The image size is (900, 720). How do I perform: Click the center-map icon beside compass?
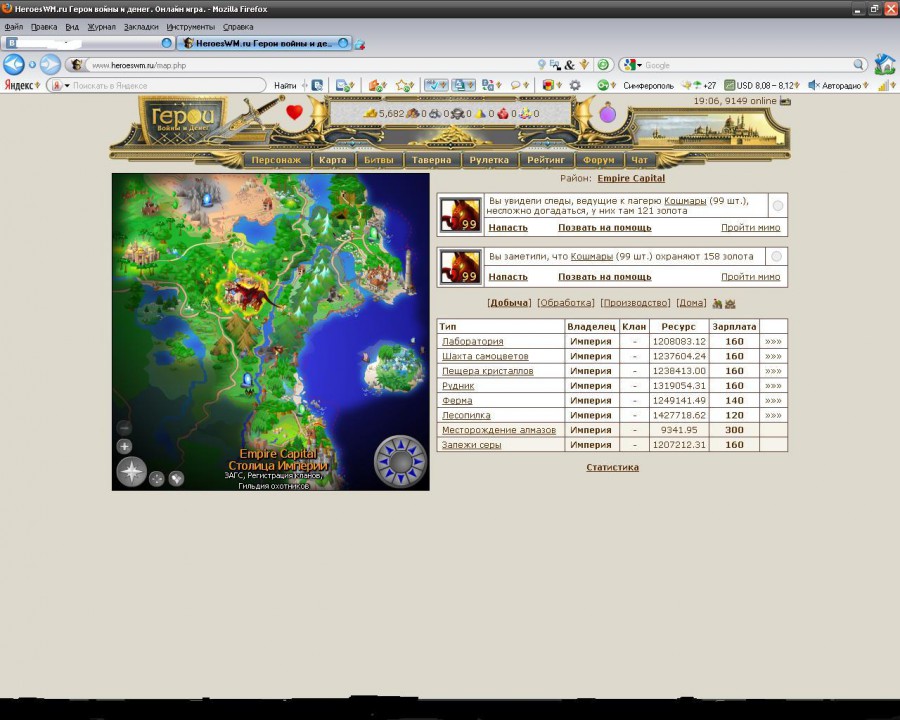(x=157, y=478)
